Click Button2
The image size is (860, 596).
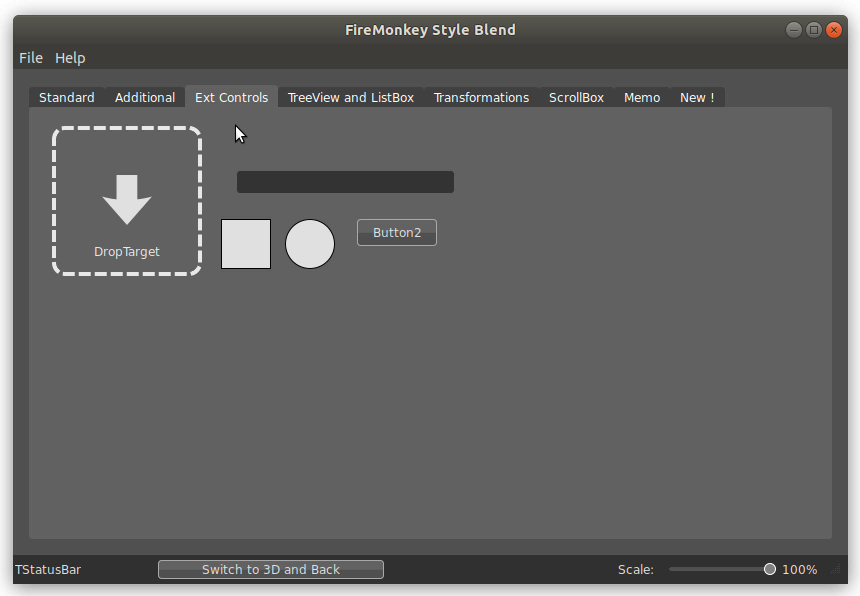(397, 232)
